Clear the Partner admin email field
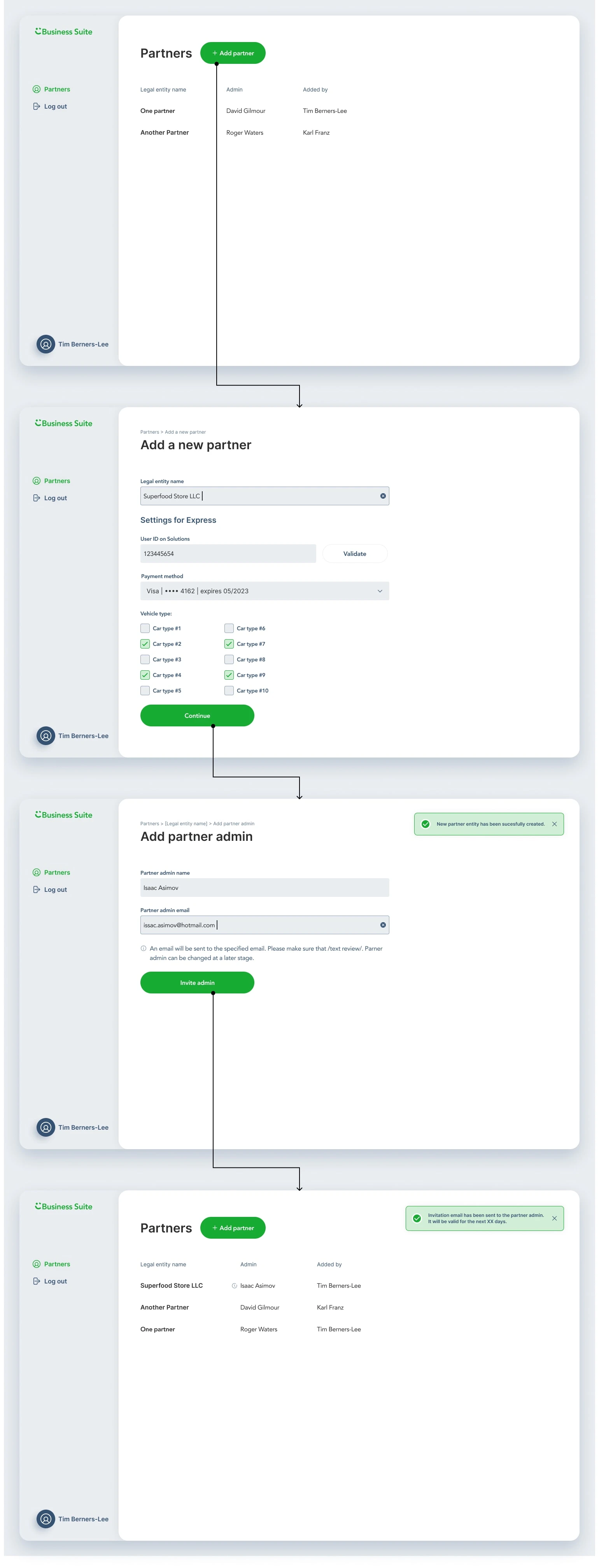This screenshot has width=599, height=1568. pyautogui.click(x=382, y=925)
